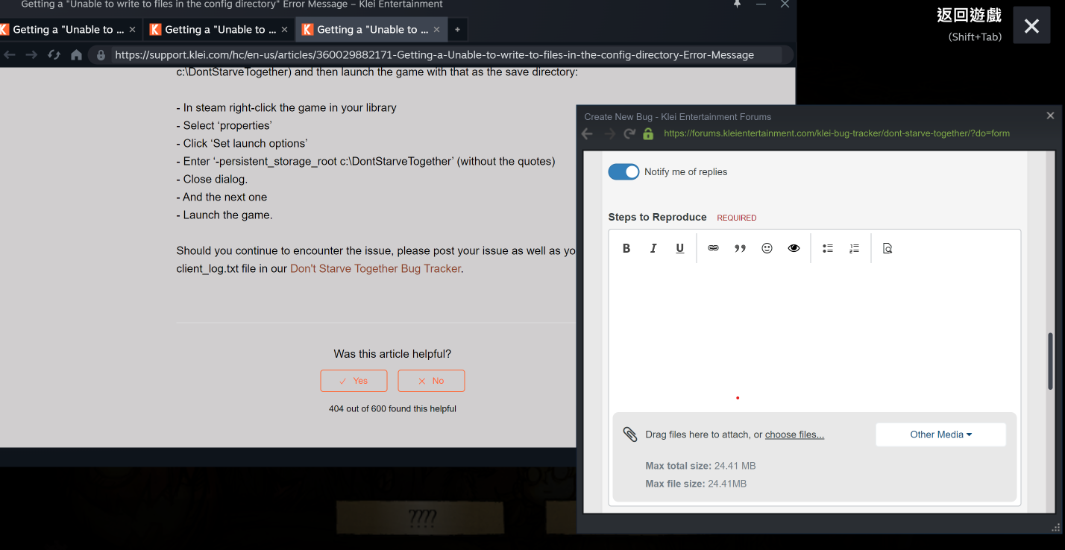The width and height of the screenshot is (1065, 550).
Task: Click the "choose files..." attachment link
Action: coord(795,435)
